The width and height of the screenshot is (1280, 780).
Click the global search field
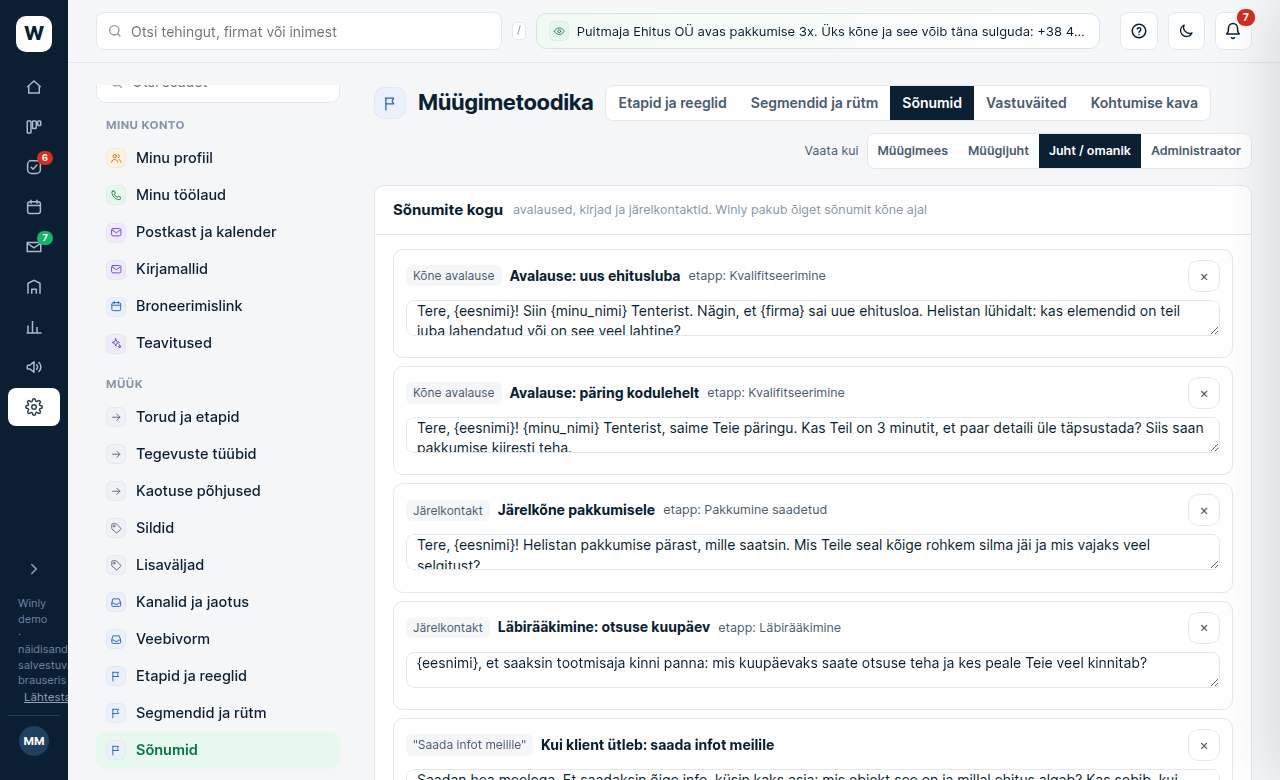click(299, 31)
